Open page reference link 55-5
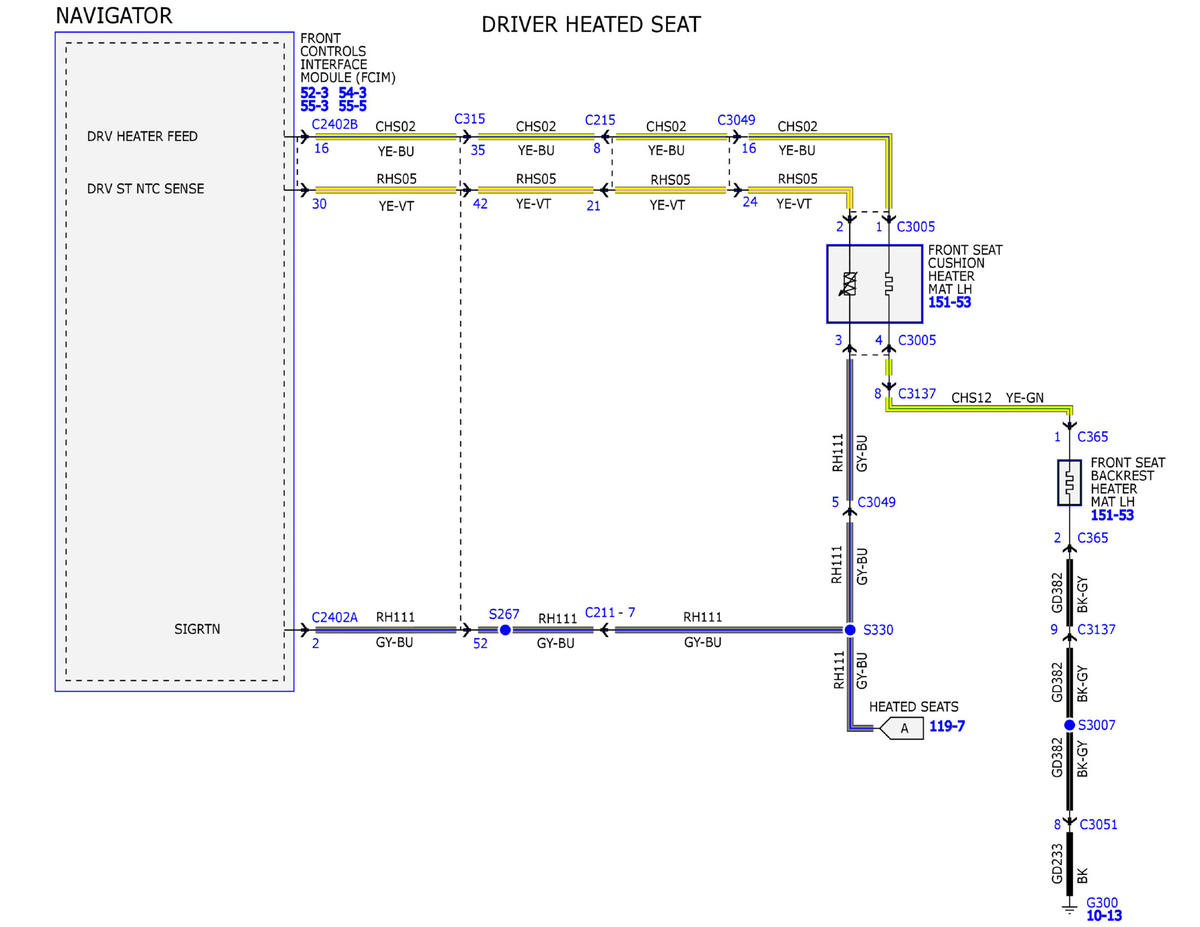 pos(353,104)
